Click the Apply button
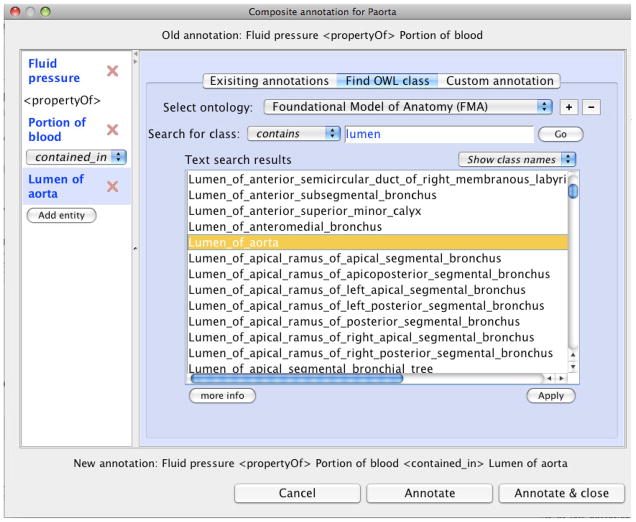This screenshot has height=522, width=636. coord(551,396)
